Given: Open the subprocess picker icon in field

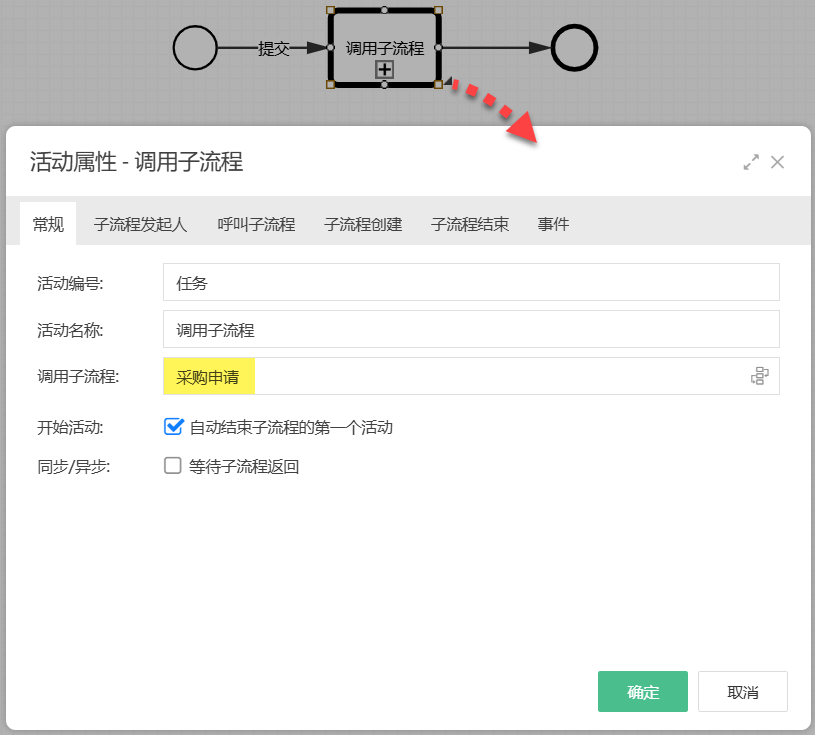Looking at the screenshot, I should [760, 376].
